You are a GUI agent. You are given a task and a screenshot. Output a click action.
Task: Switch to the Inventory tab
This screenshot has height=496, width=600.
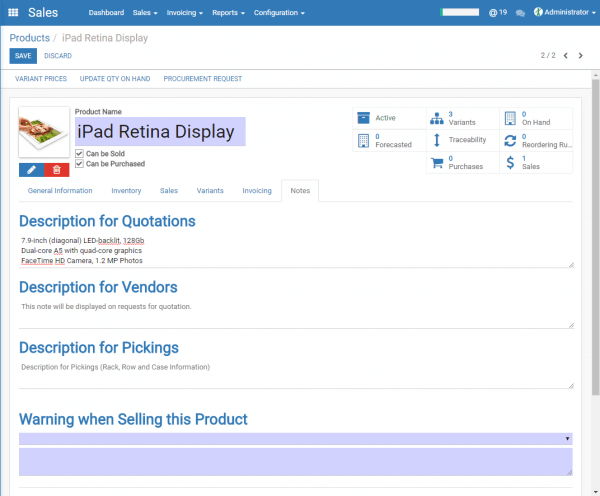tap(126, 191)
